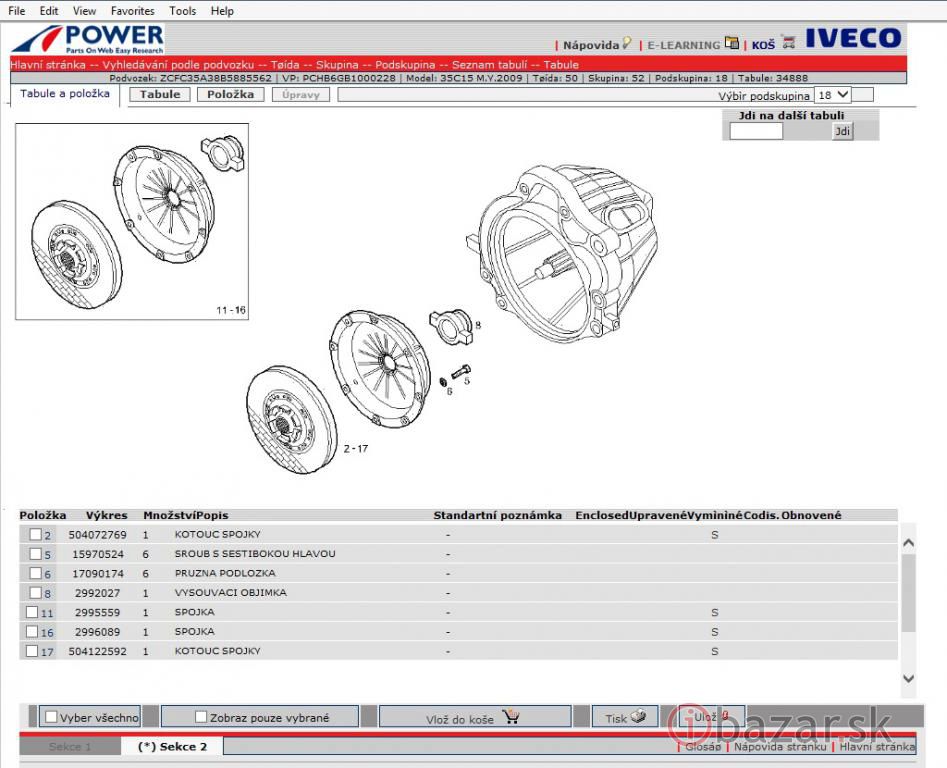947x768 pixels.
Task: Click the Jdi na další tabuli input field
Action: click(x=756, y=131)
